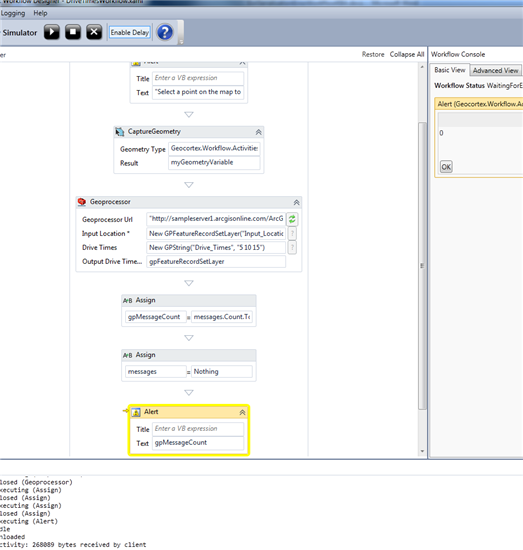Edit Result field myGeometryVariable
Viewport: 523px width, 550px height.
(x=214, y=162)
